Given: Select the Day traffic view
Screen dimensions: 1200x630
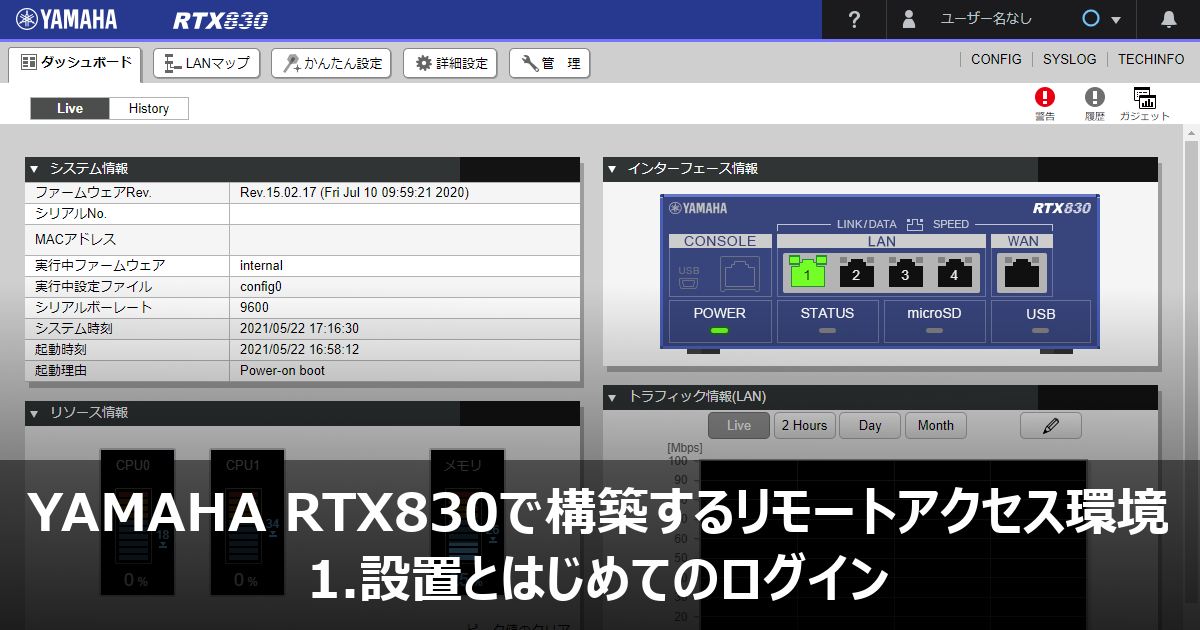Looking at the screenshot, I should click(x=869, y=425).
